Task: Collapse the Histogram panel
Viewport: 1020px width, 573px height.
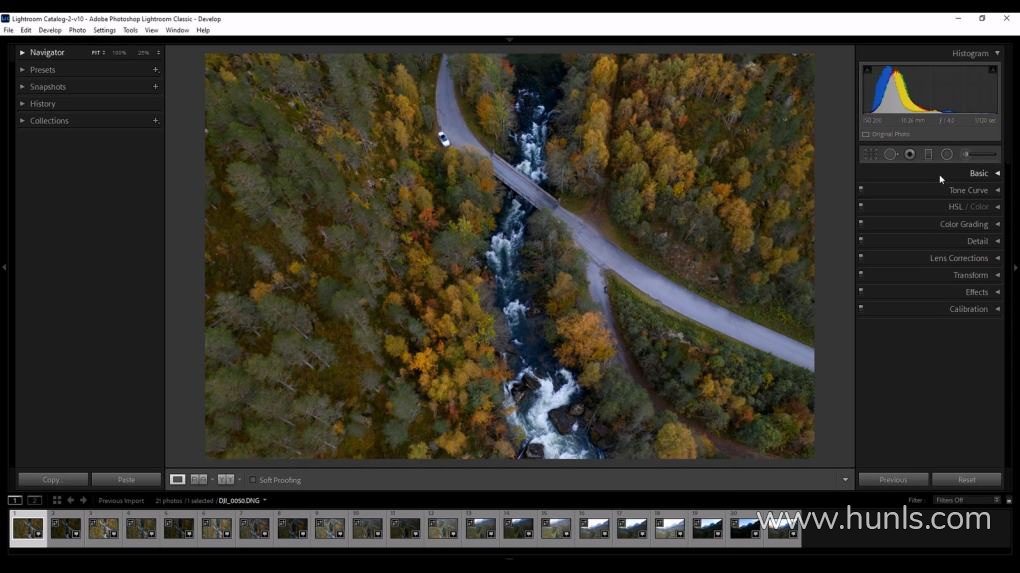Action: coord(997,53)
